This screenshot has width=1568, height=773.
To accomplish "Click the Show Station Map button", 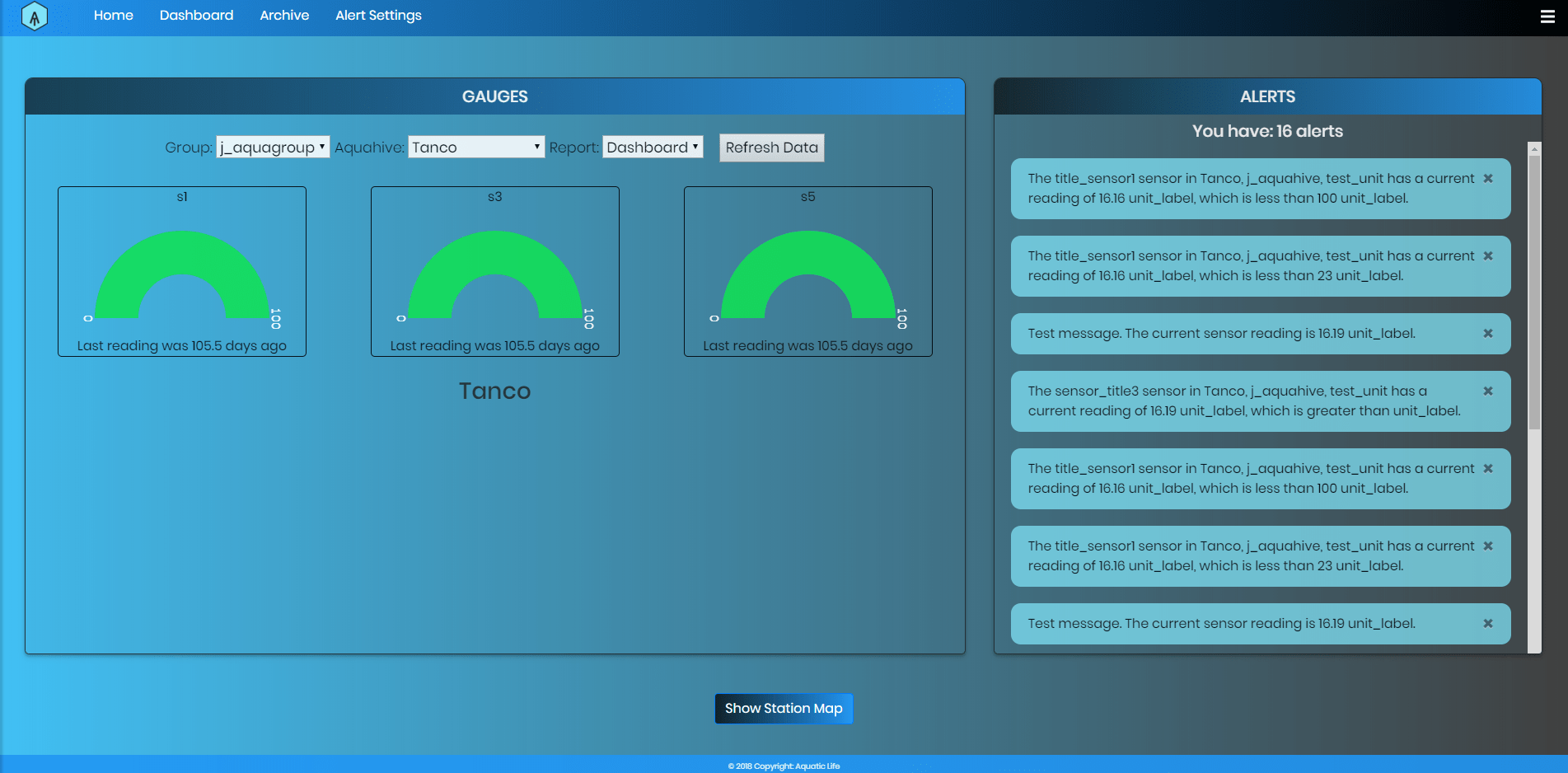I will click(x=783, y=709).
